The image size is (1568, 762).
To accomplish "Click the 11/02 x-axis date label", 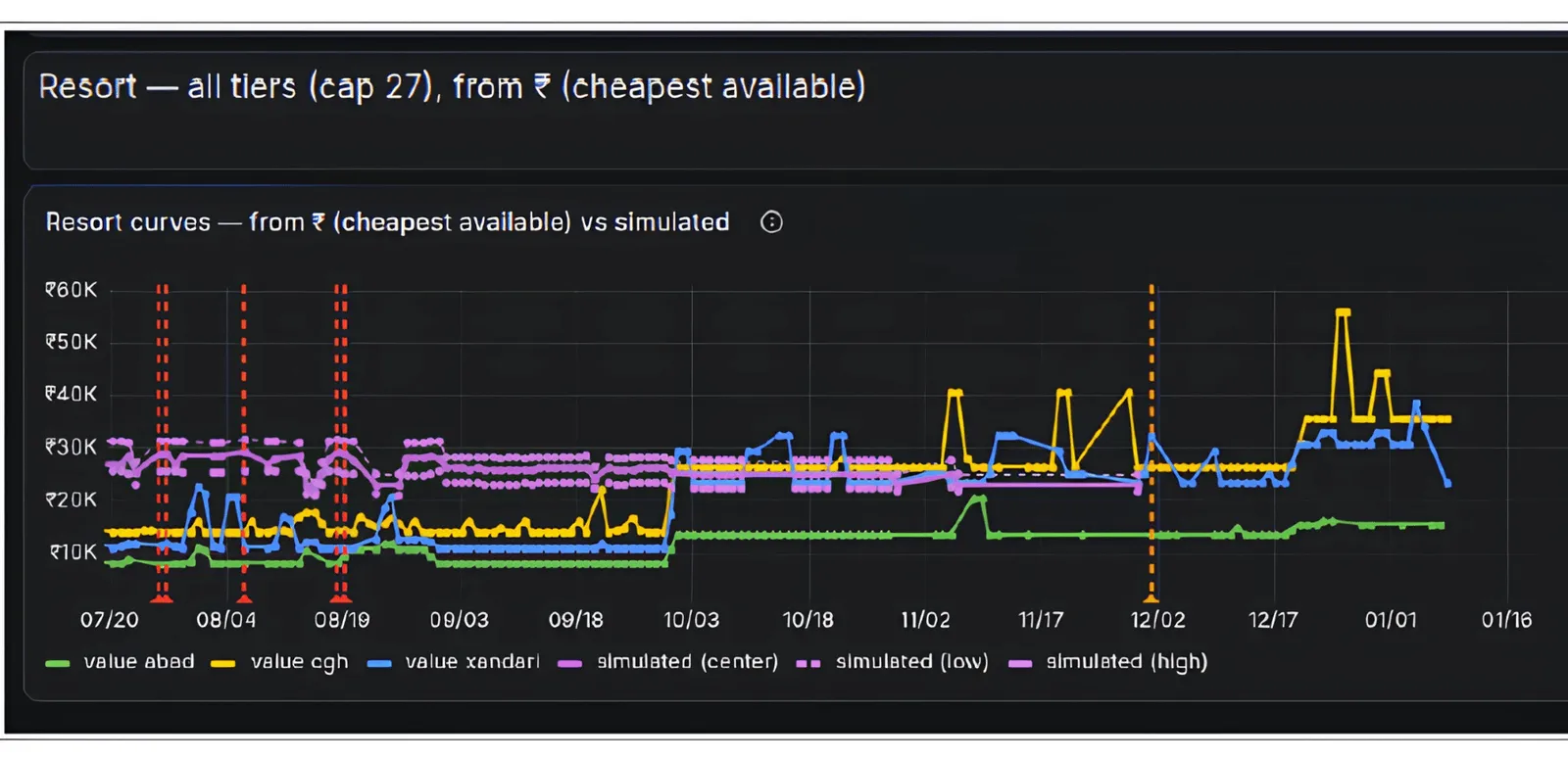I will [925, 620].
